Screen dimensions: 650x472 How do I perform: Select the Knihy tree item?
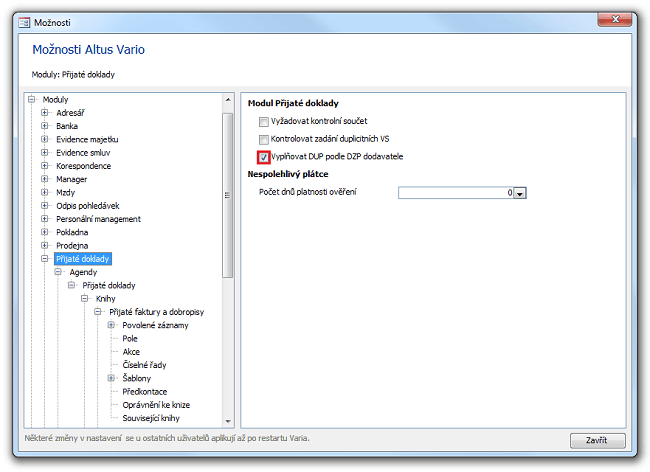pos(105,298)
